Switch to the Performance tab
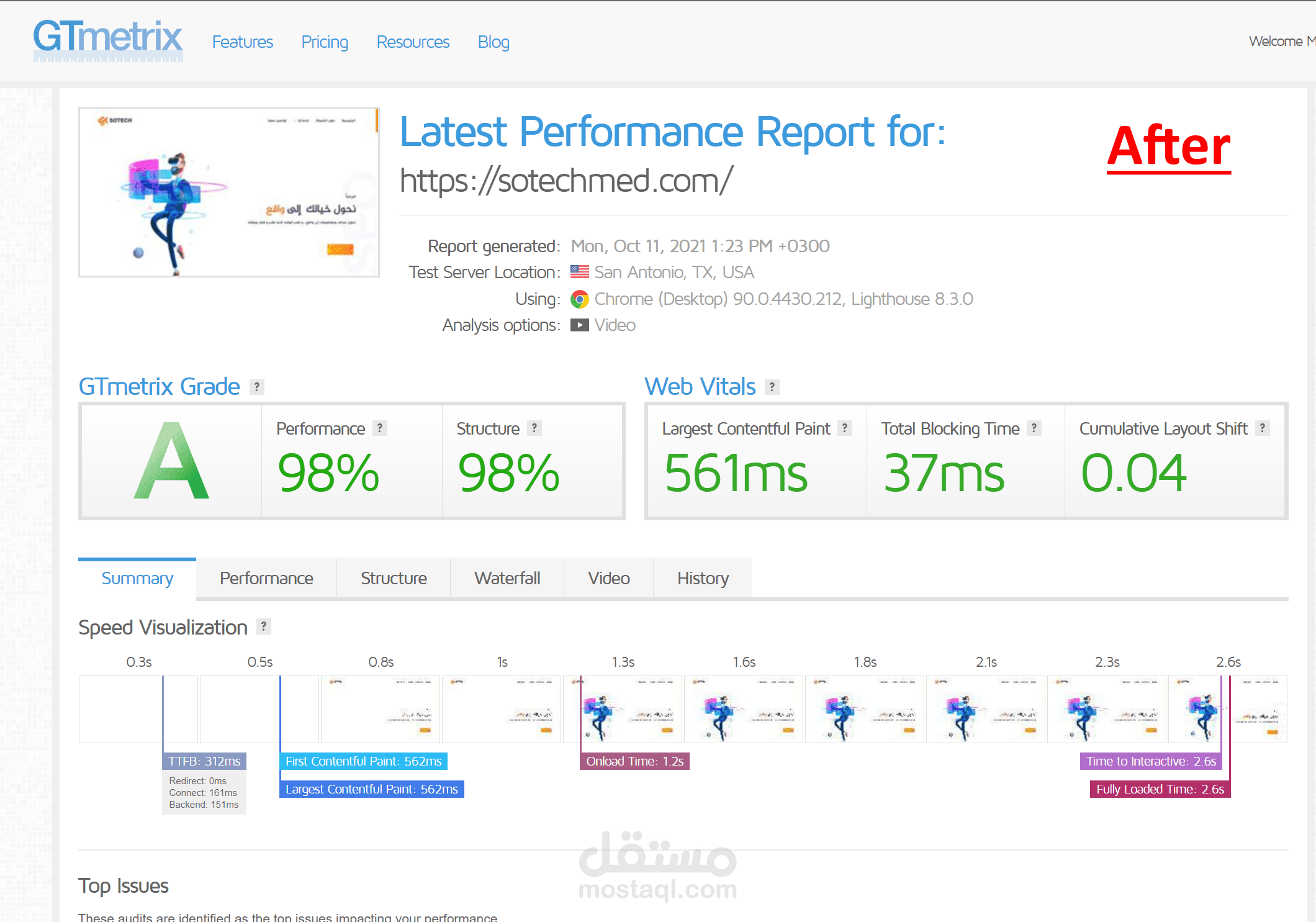The image size is (1316, 922). click(266, 578)
